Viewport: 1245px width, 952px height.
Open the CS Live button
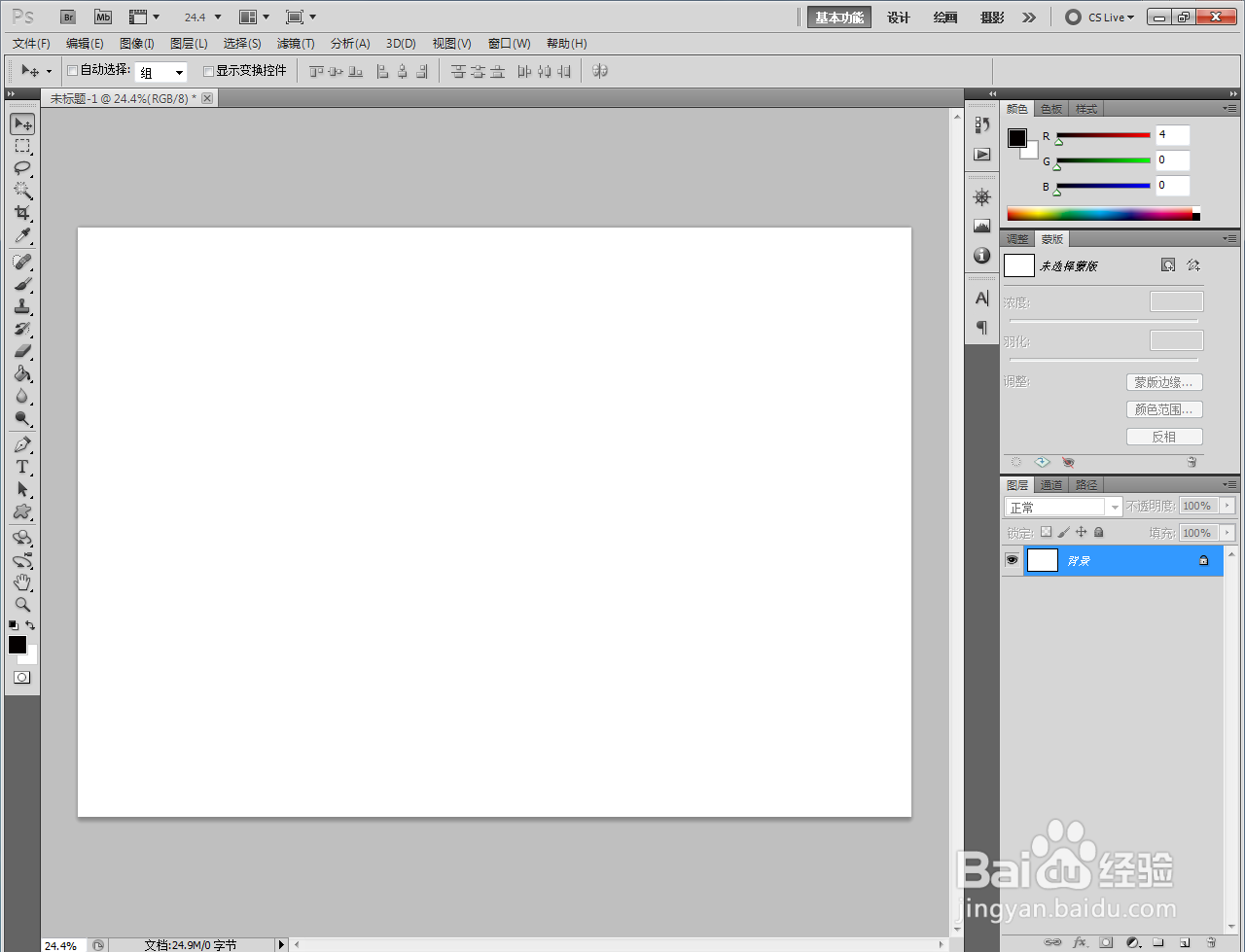pos(1100,18)
